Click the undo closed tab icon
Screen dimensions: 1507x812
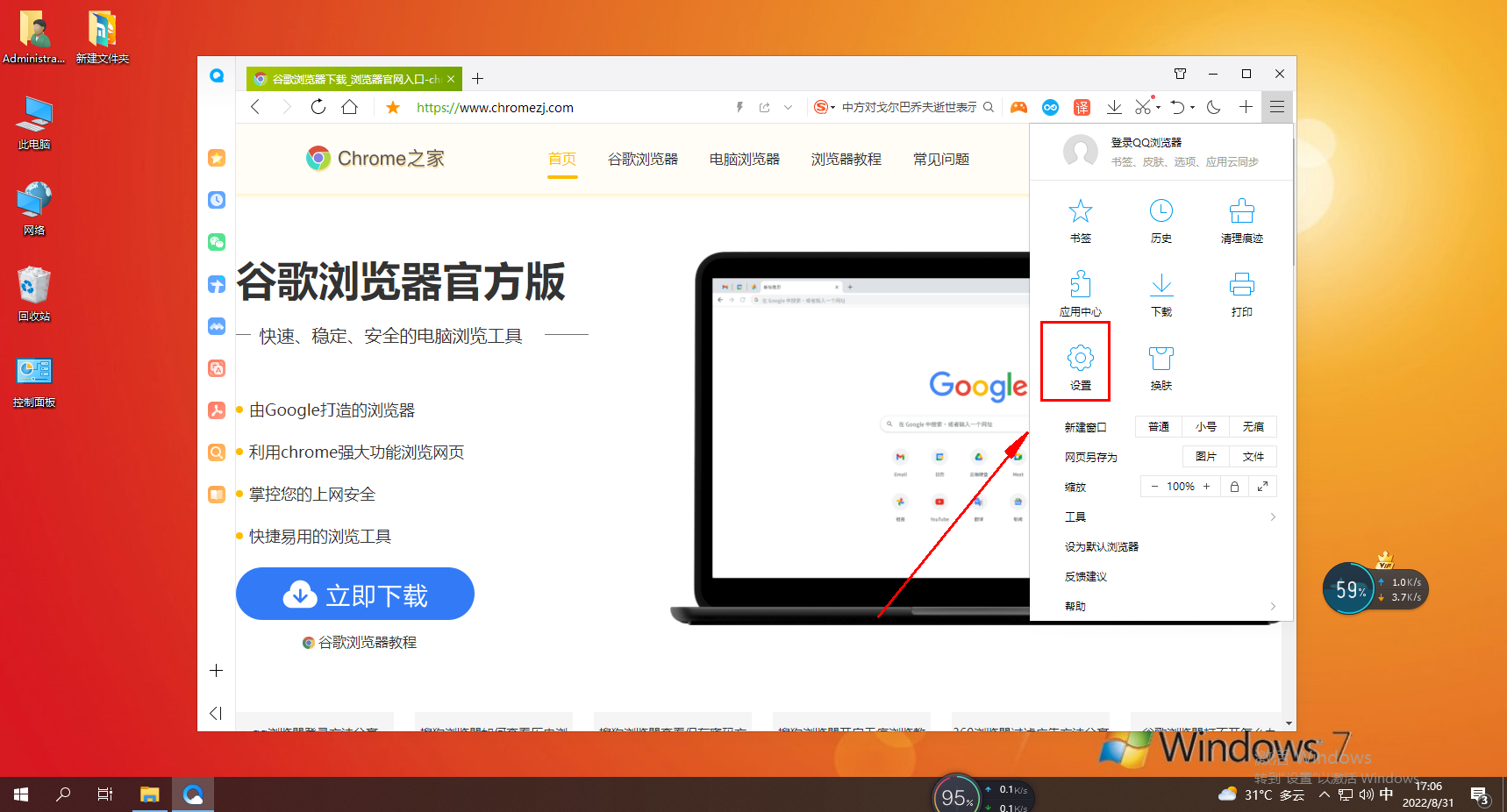[x=1177, y=107]
